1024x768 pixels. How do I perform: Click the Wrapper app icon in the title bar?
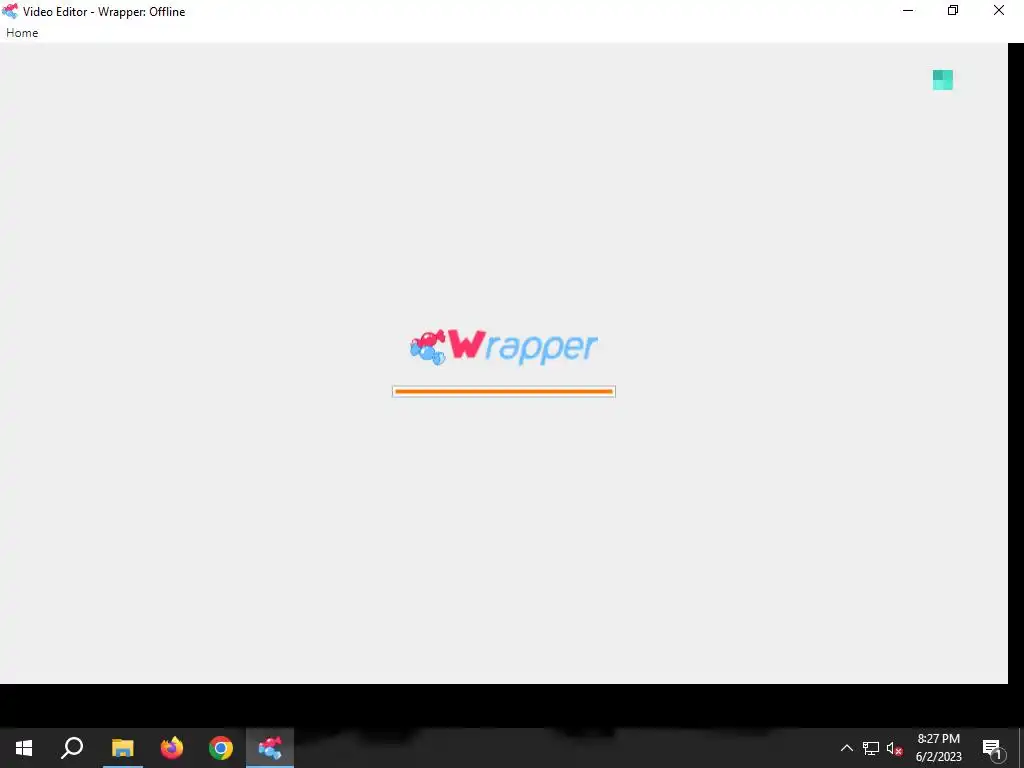pyautogui.click(x=10, y=11)
